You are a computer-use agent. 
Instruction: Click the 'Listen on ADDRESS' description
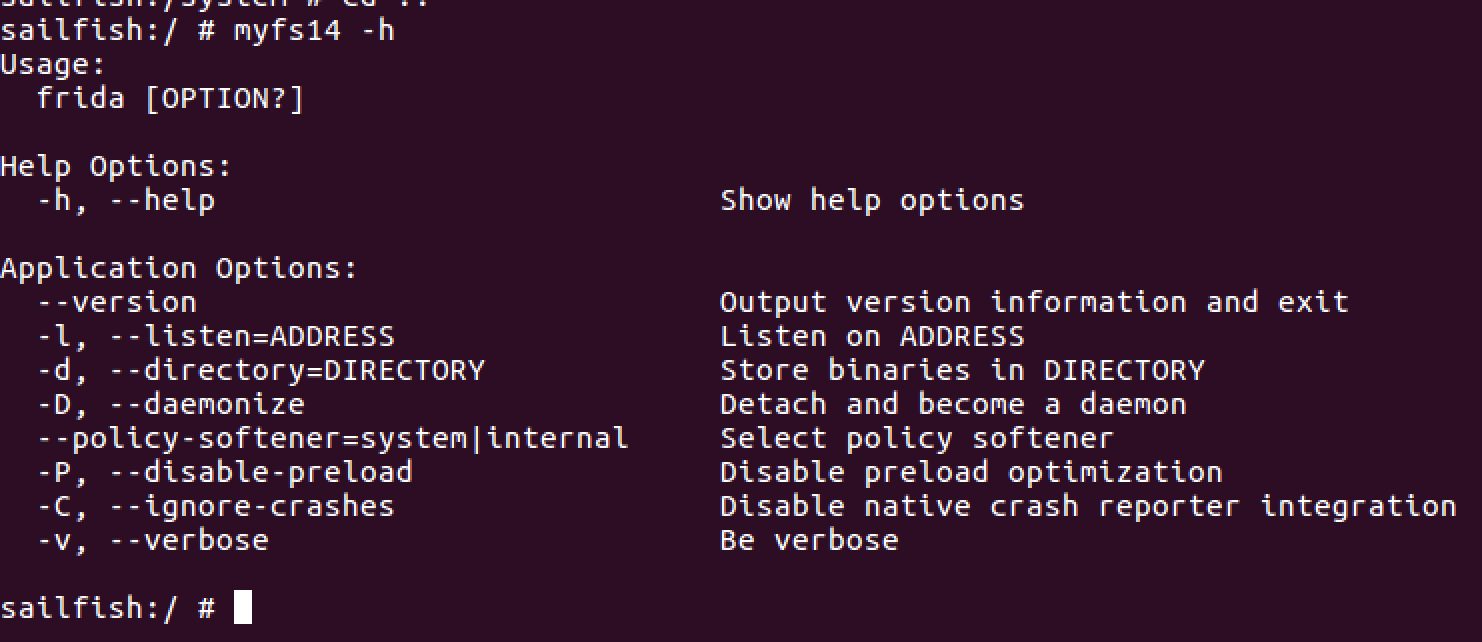point(872,336)
